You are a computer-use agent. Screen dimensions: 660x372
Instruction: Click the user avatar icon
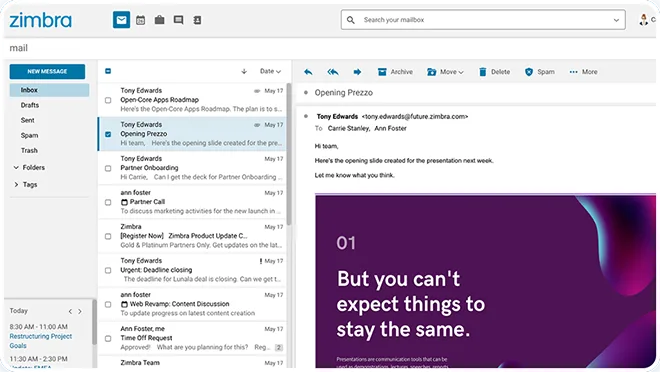point(644,19)
